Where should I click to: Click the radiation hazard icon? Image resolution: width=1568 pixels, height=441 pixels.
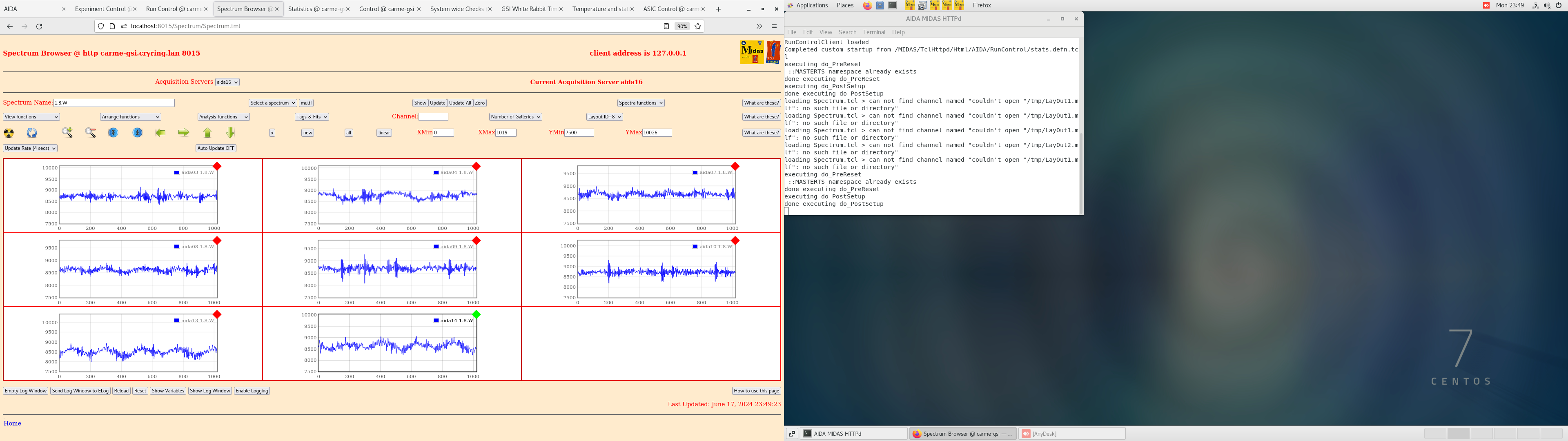[9, 133]
